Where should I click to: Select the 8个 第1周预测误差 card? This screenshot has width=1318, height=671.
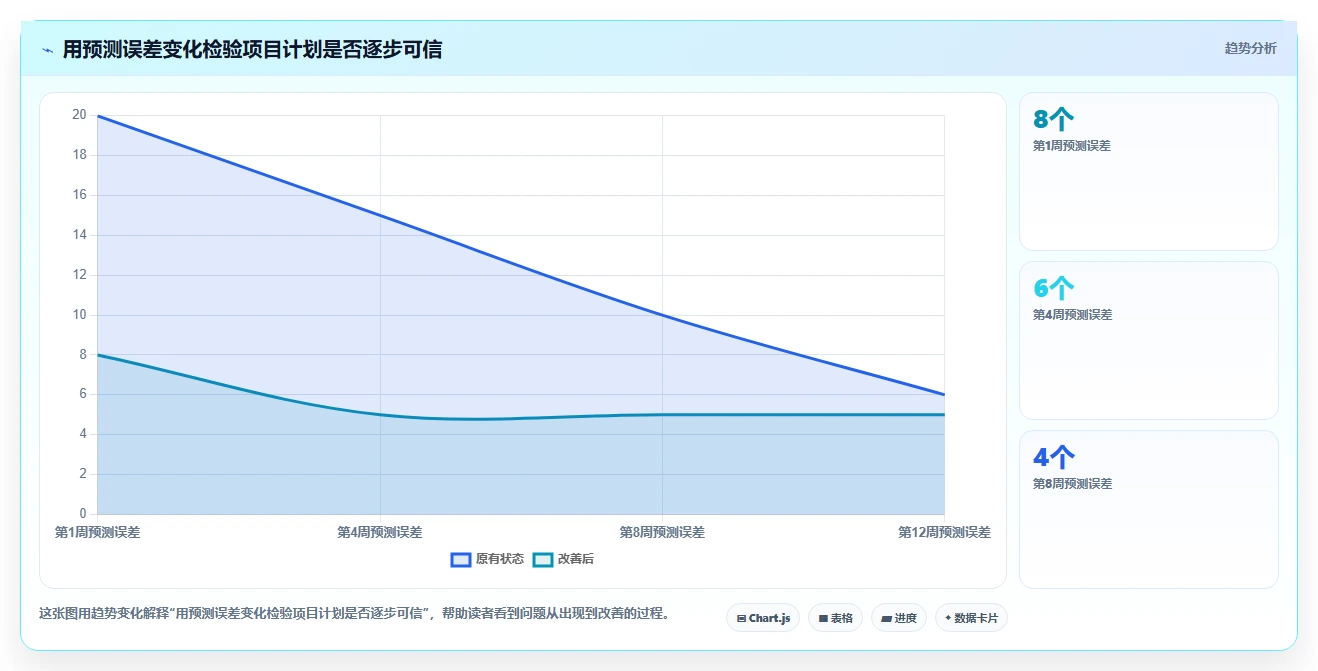tap(1148, 171)
